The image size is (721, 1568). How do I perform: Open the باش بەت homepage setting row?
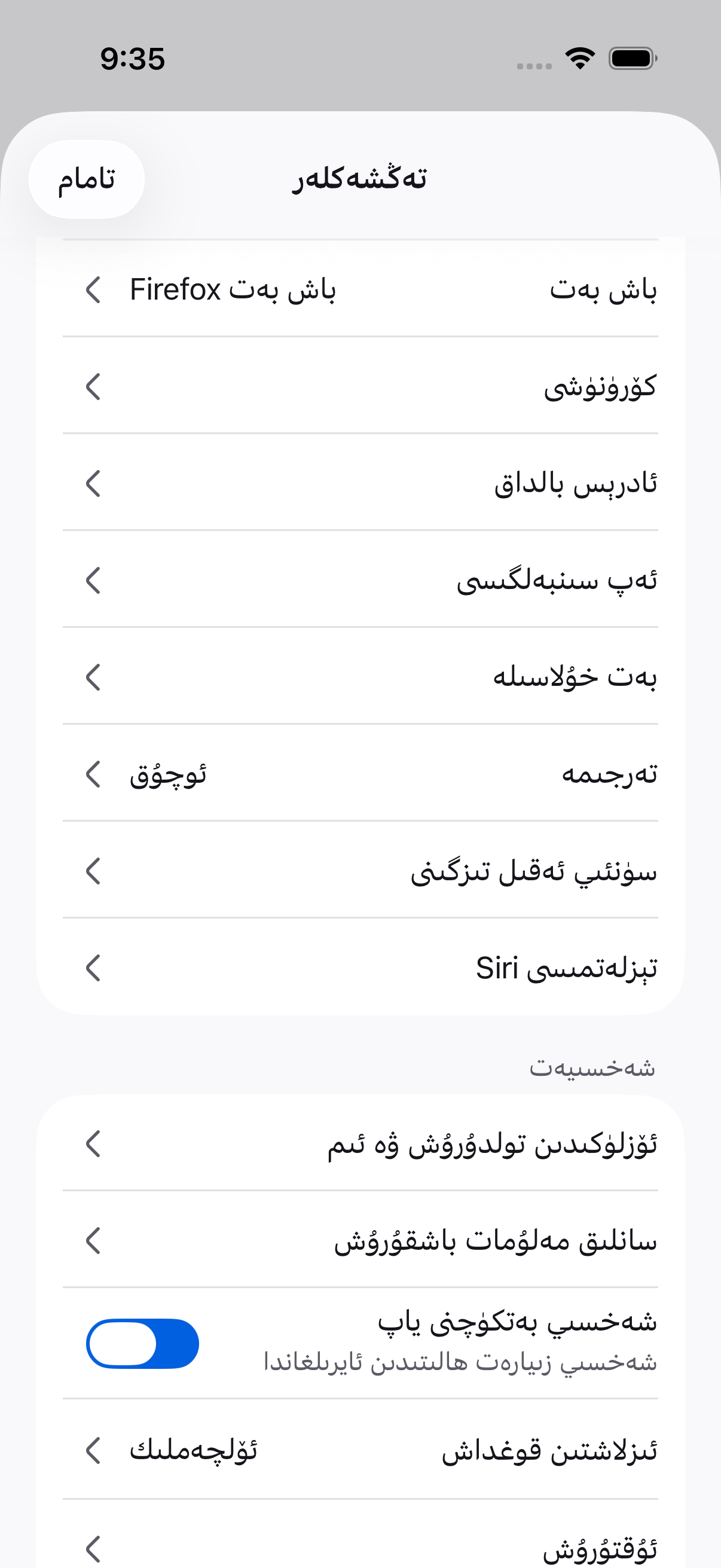pyautogui.click(x=360, y=289)
